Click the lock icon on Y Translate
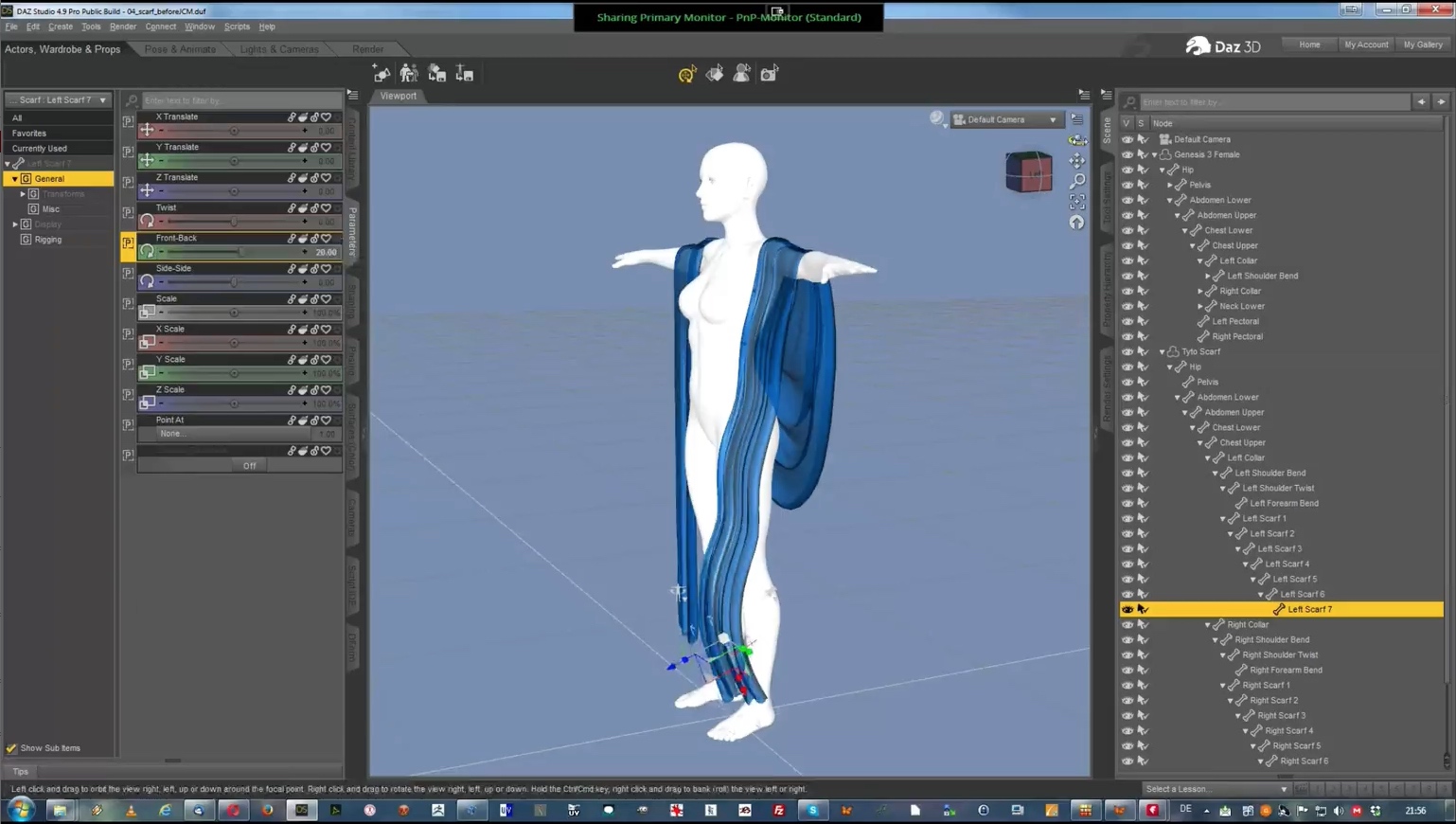The width and height of the screenshot is (1456, 824). [x=314, y=148]
